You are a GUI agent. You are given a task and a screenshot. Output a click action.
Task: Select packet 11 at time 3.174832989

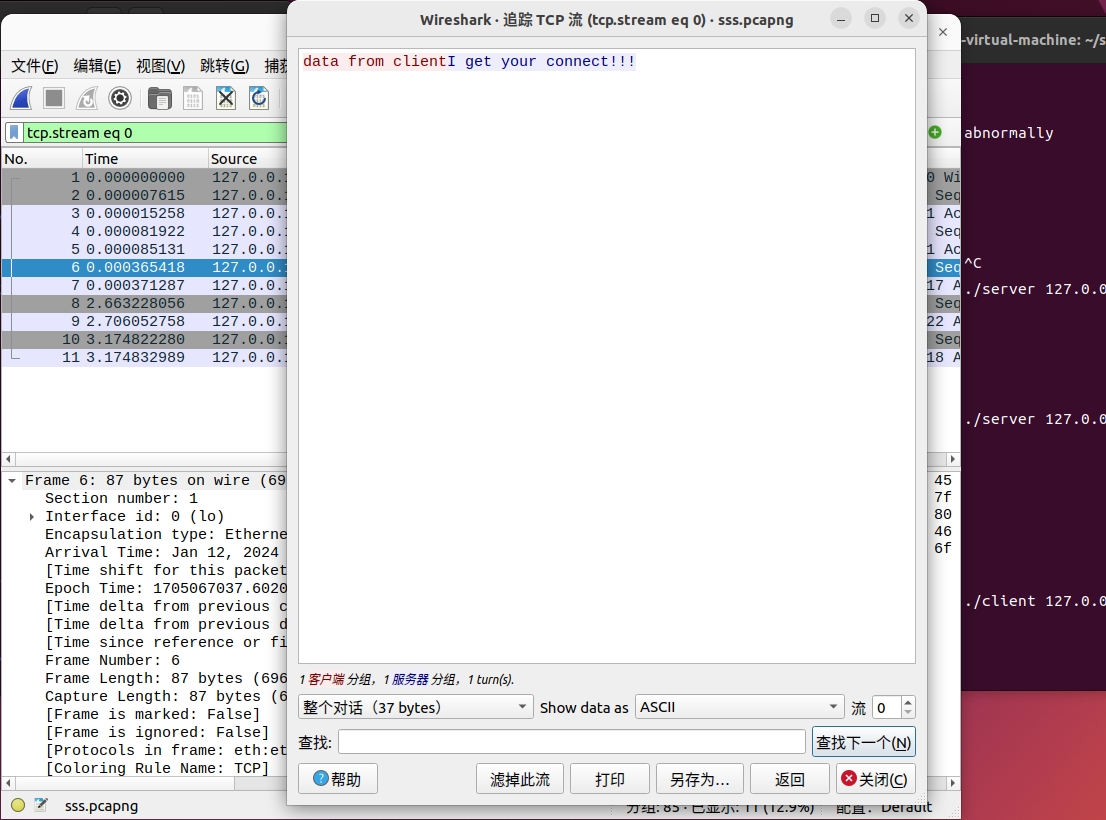144,357
